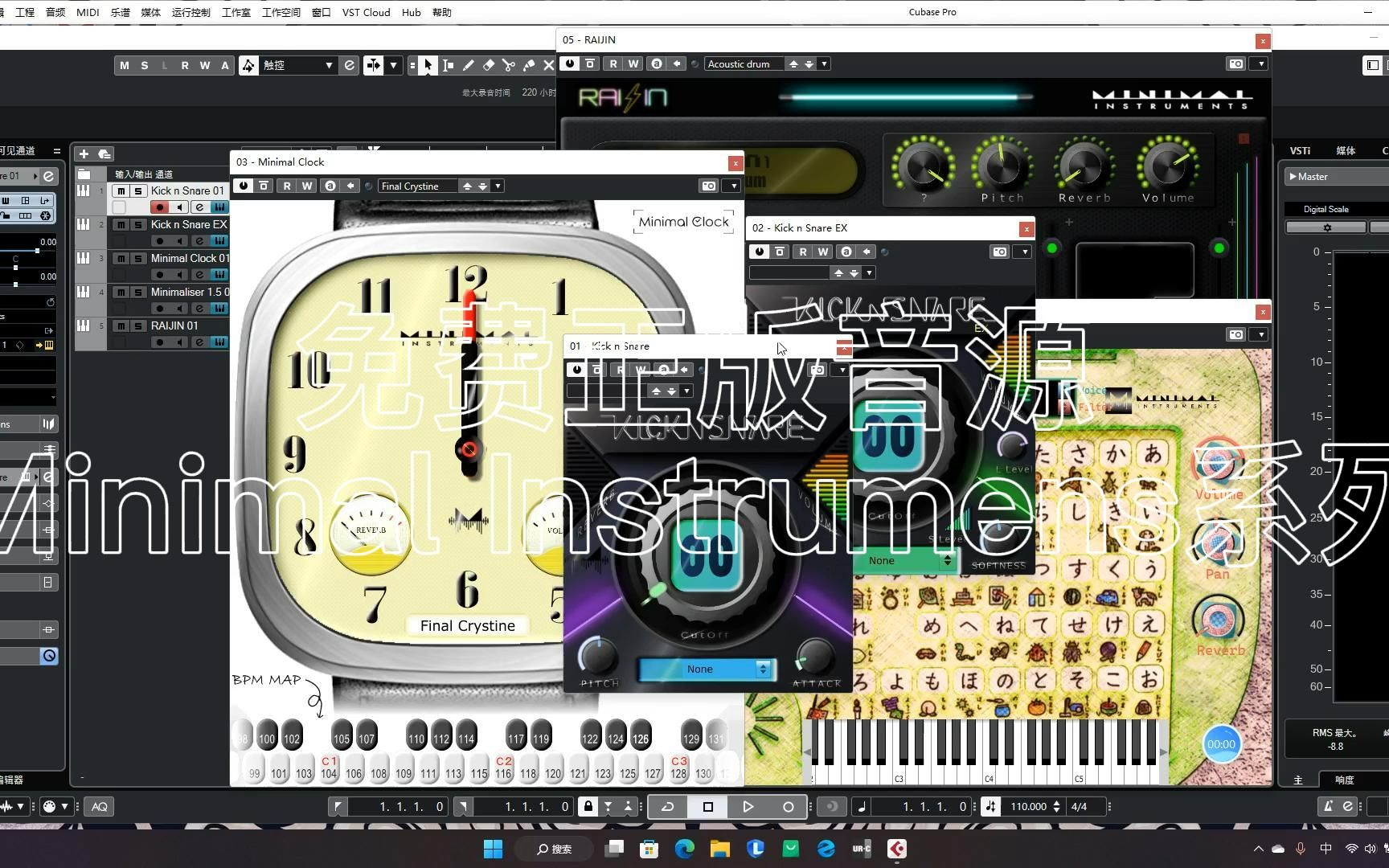The width and height of the screenshot is (1389, 868).
Task: Select the Mute X tool
Action: coord(549,65)
